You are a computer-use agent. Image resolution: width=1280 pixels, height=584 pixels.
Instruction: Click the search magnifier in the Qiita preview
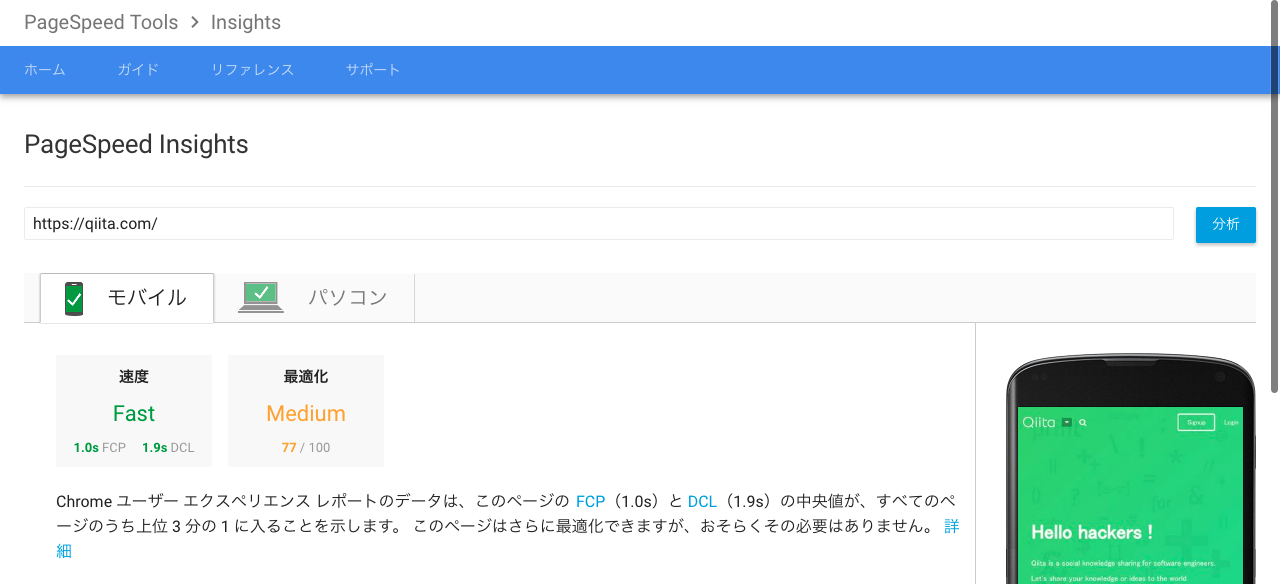(x=1082, y=422)
